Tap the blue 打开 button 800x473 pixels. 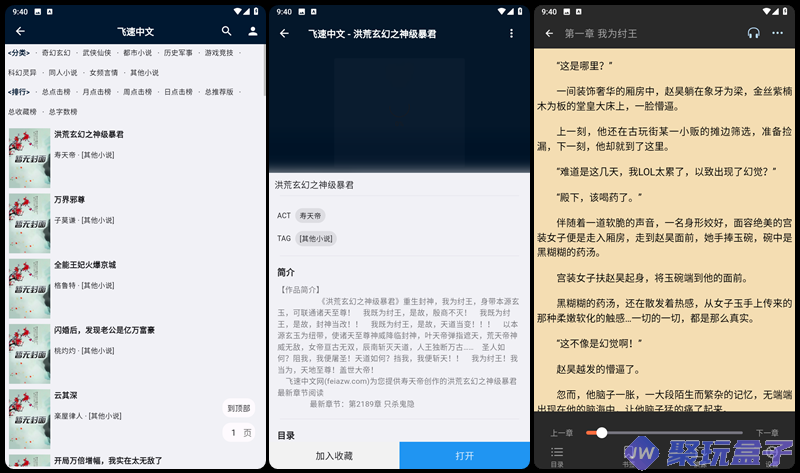coord(465,456)
